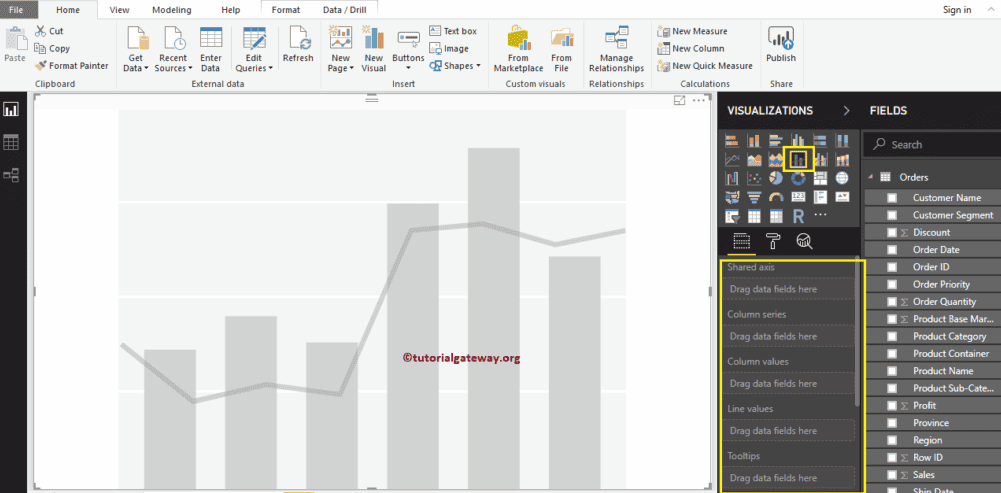Select the Multi-row card visual
Image resolution: width=1001 pixels, height=493 pixels.
click(820, 197)
